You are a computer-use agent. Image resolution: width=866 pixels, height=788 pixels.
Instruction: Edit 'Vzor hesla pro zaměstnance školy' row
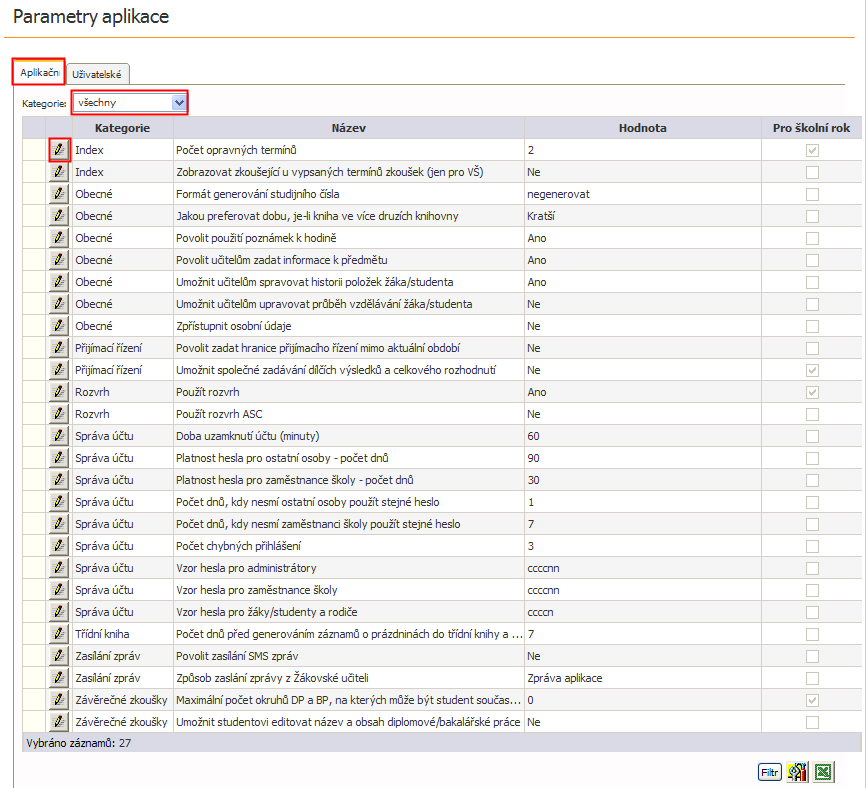click(x=59, y=590)
